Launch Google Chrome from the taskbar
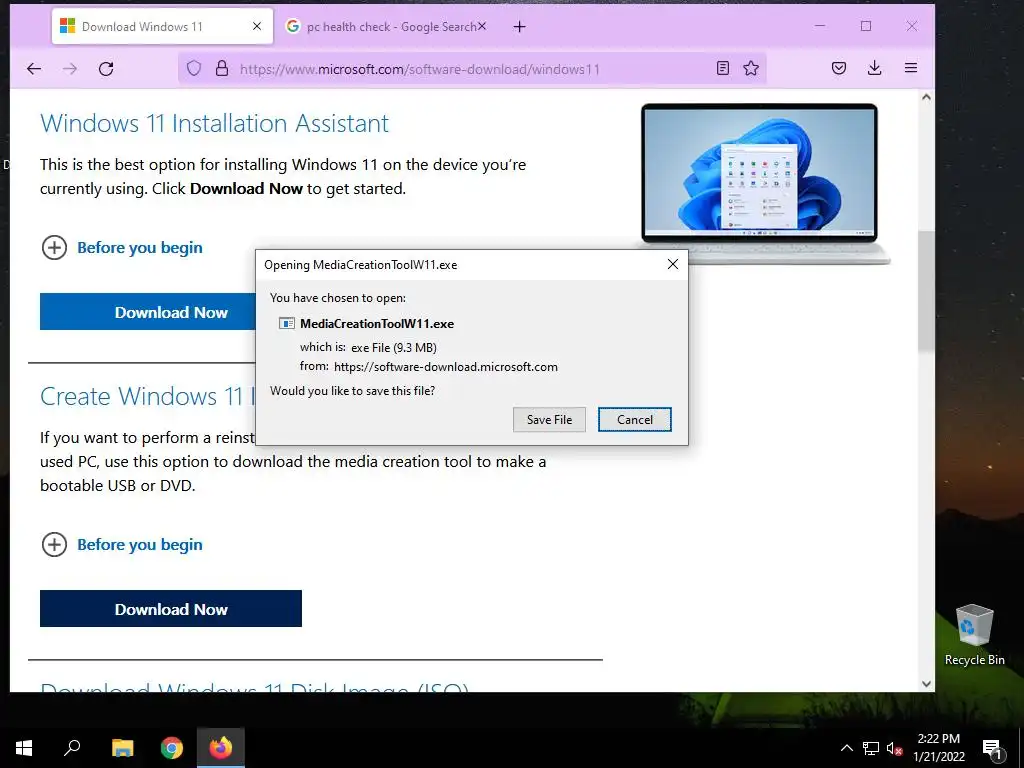The height and width of the screenshot is (768, 1024). [x=172, y=748]
